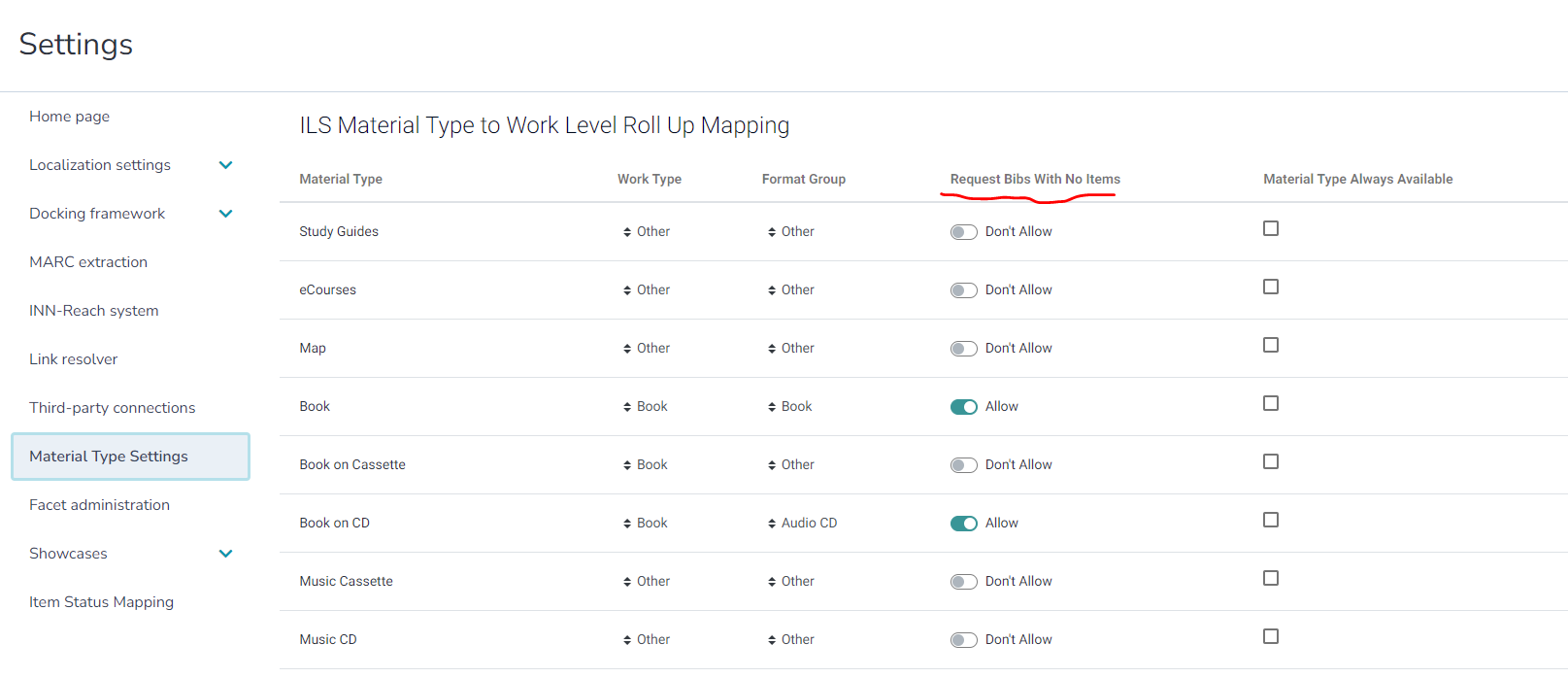Screen dimensions: 1568x678
Task: Check Always Available box for Book on CD
Action: pos(1271,520)
